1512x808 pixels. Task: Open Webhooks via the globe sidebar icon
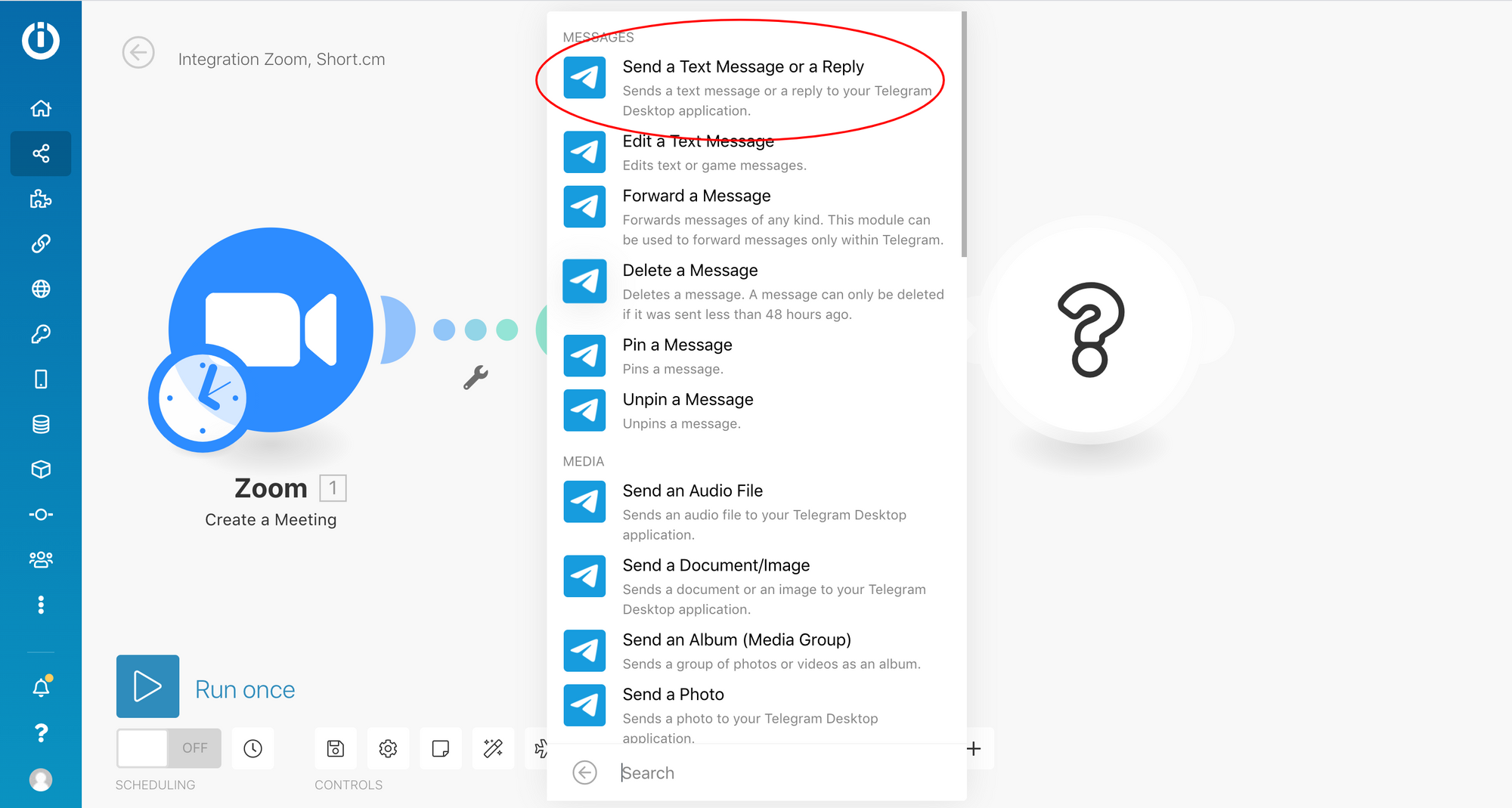(41, 289)
